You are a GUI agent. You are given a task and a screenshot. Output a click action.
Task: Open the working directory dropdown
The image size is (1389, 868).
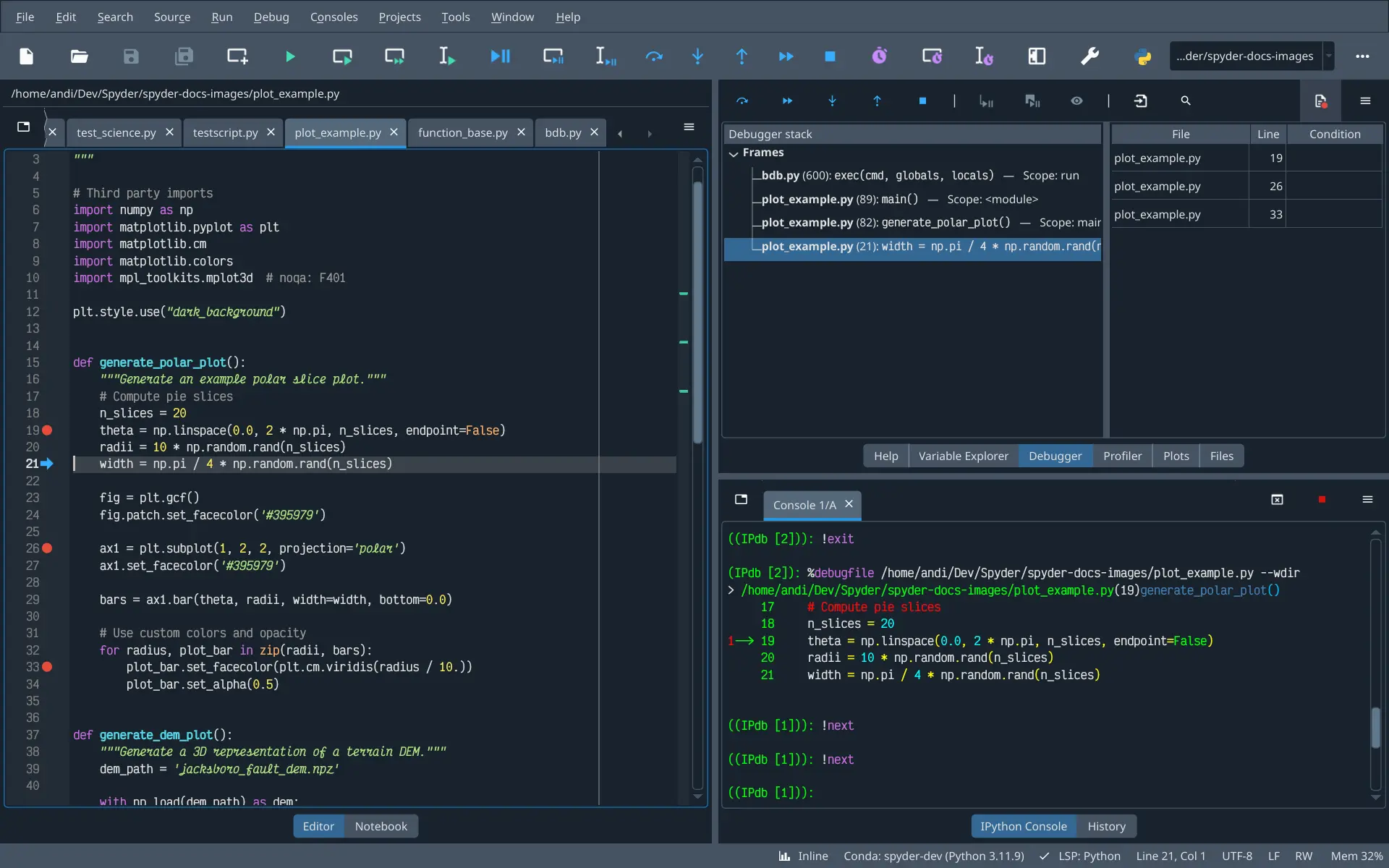[x=1330, y=56]
